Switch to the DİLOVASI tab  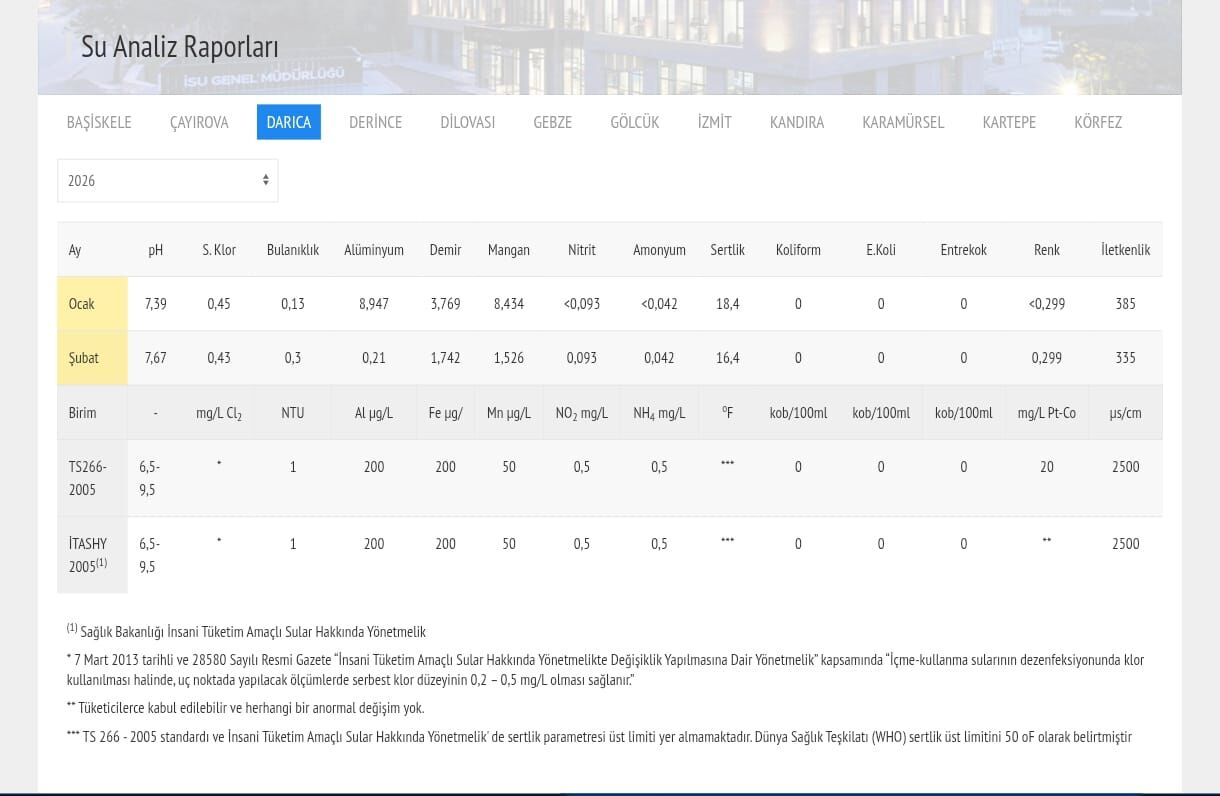[x=467, y=122]
